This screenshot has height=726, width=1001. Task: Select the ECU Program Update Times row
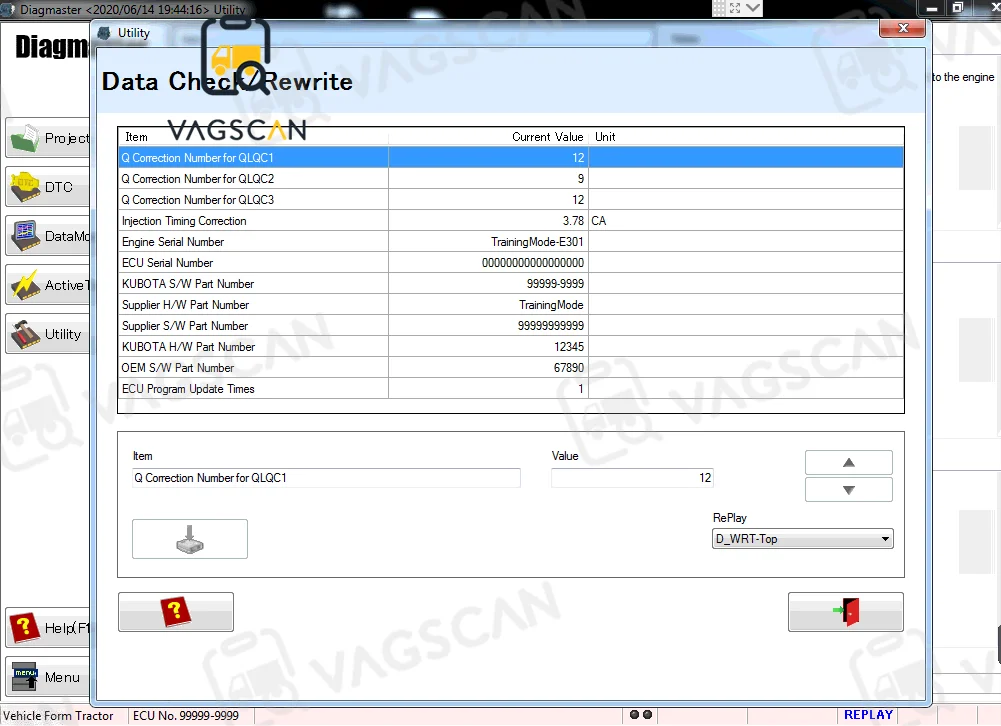(511, 389)
